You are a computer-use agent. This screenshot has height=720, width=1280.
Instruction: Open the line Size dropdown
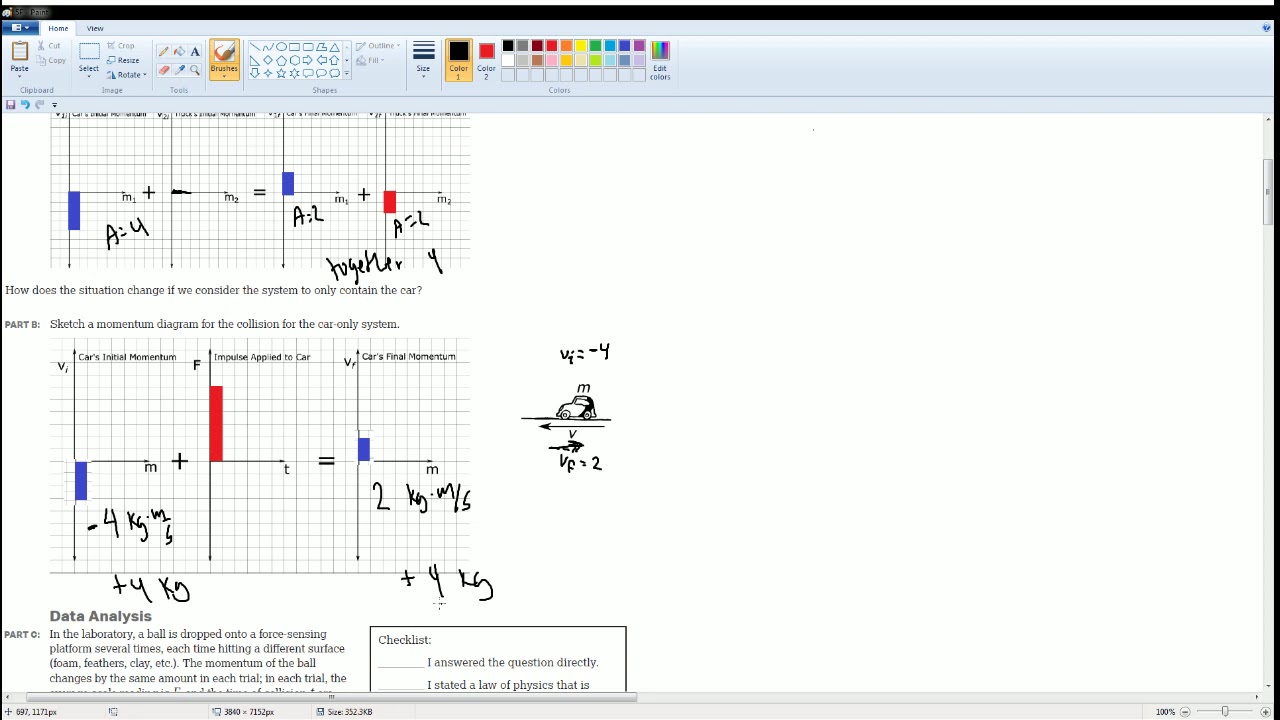[x=423, y=61]
